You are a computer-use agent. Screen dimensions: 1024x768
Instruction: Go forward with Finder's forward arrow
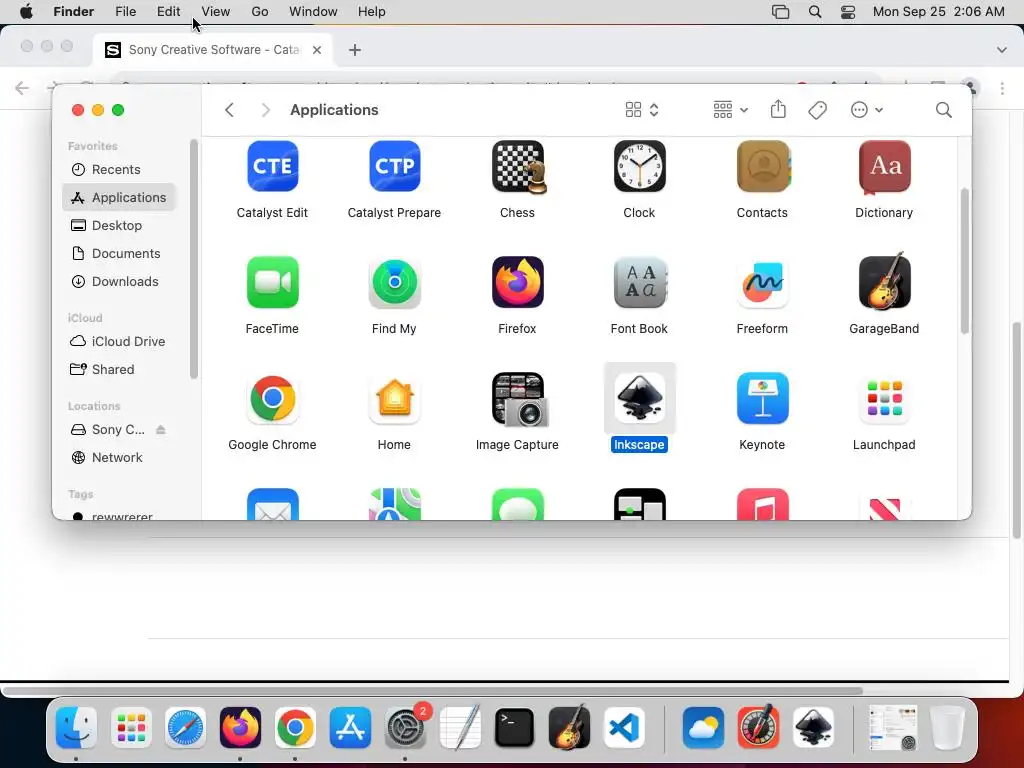click(x=265, y=110)
